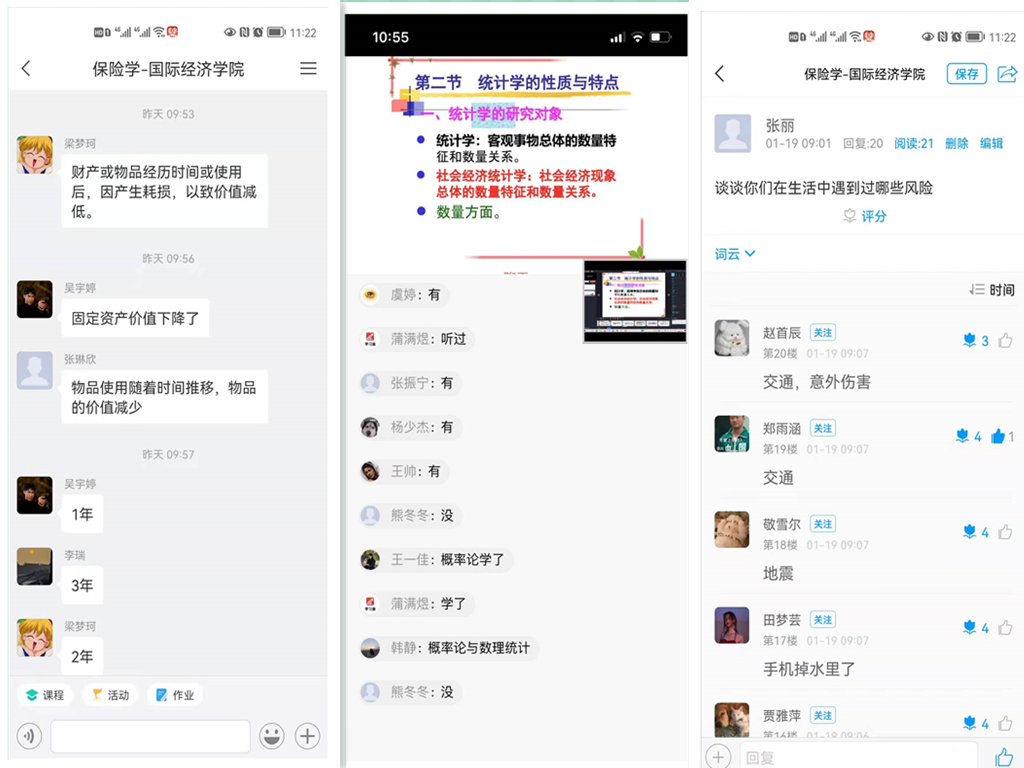Screen dimensions: 1024x768
Task: Open the 课程 shortcut in the chat
Action: tap(45, 695)
